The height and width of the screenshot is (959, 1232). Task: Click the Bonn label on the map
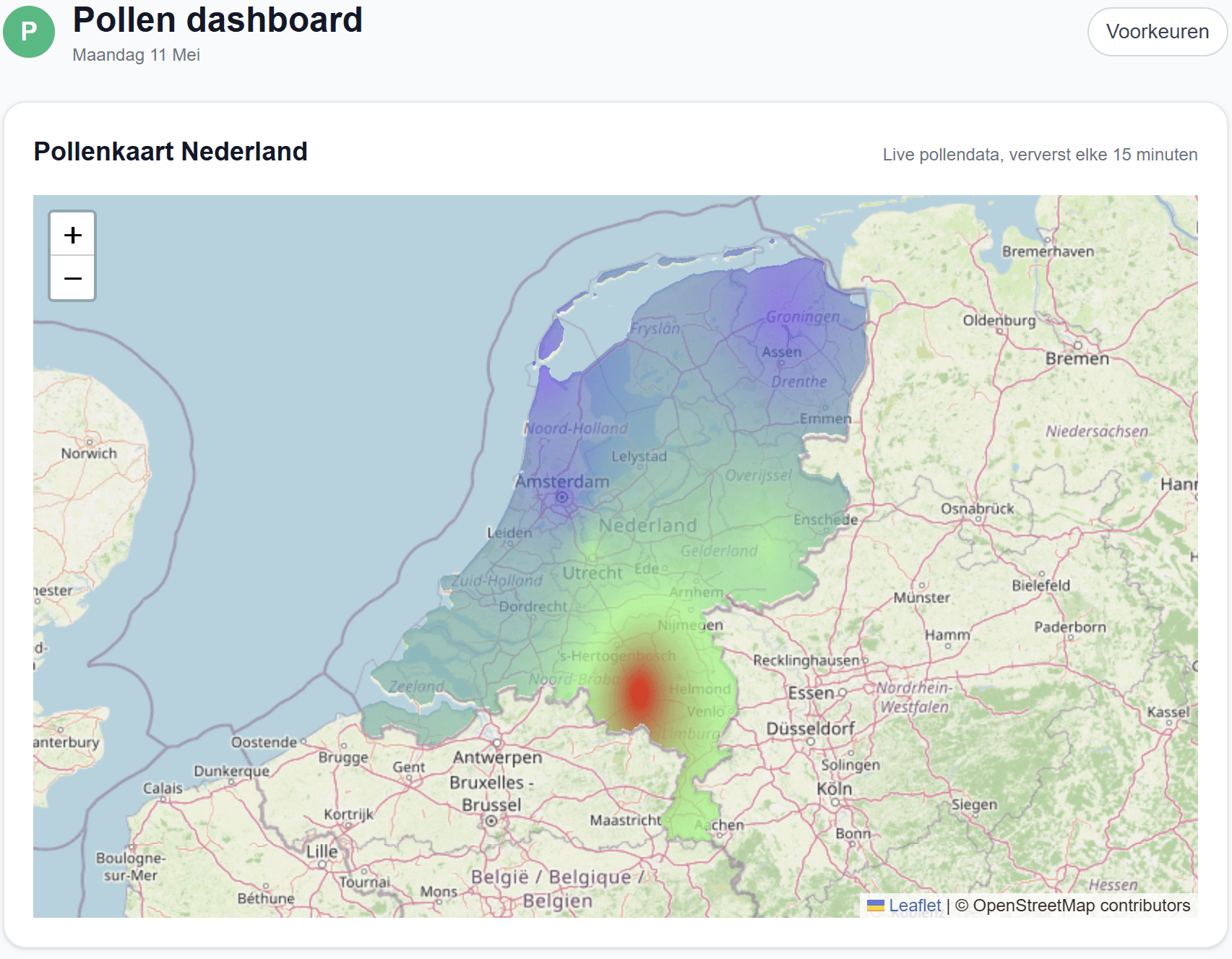pyautogui.click(x=853, y=833)
